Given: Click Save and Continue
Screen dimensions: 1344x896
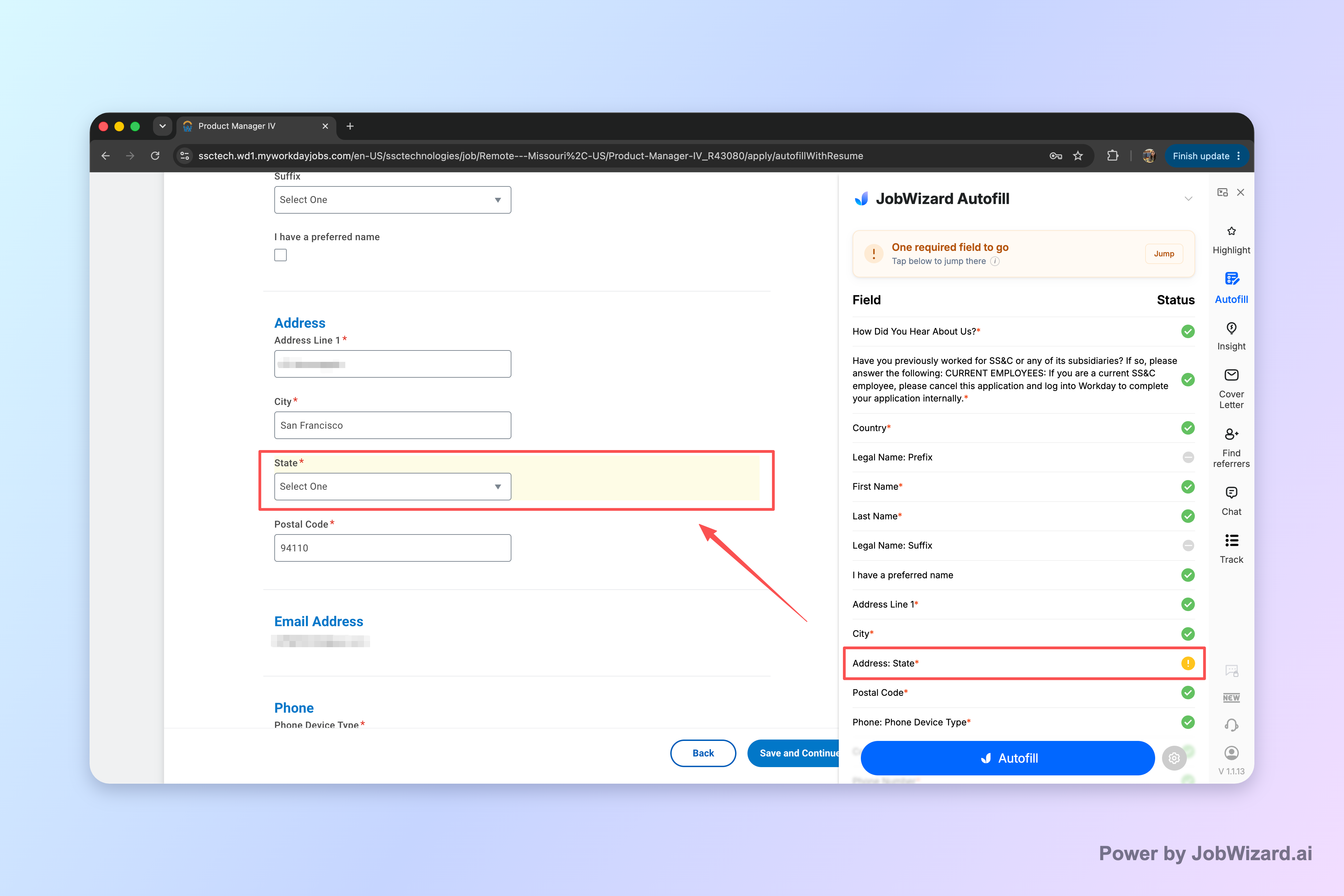Looking at the screenshot, I should coord(793,753).
